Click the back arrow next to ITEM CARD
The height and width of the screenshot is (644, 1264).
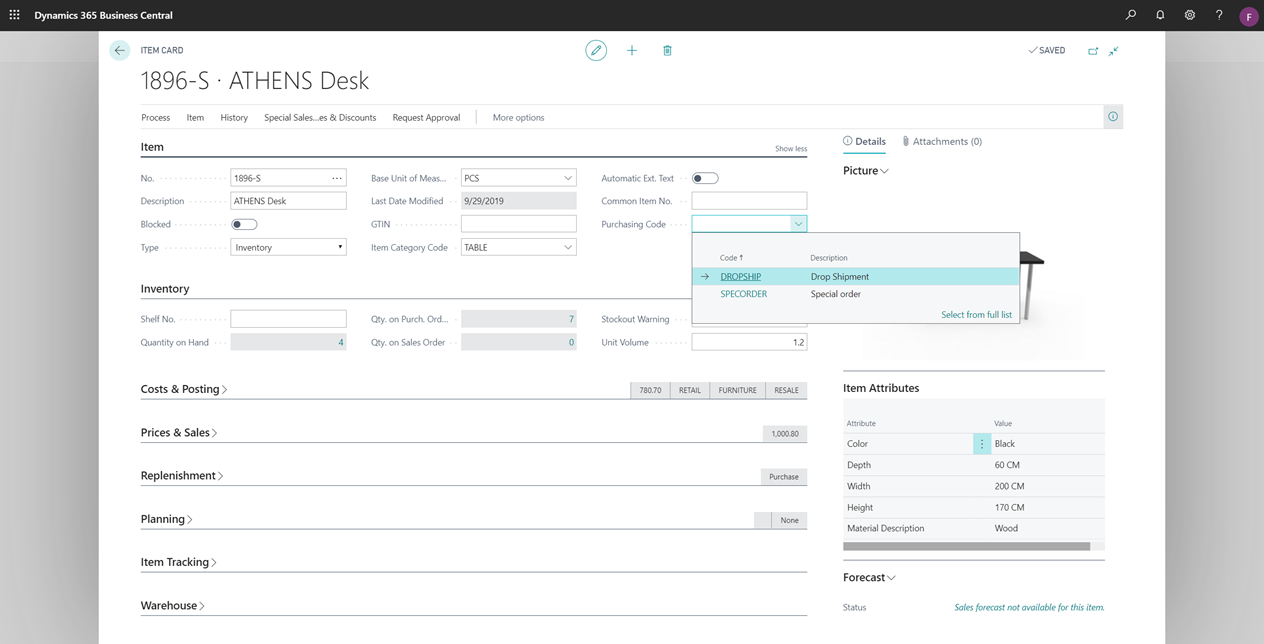(x=119, y=49)
